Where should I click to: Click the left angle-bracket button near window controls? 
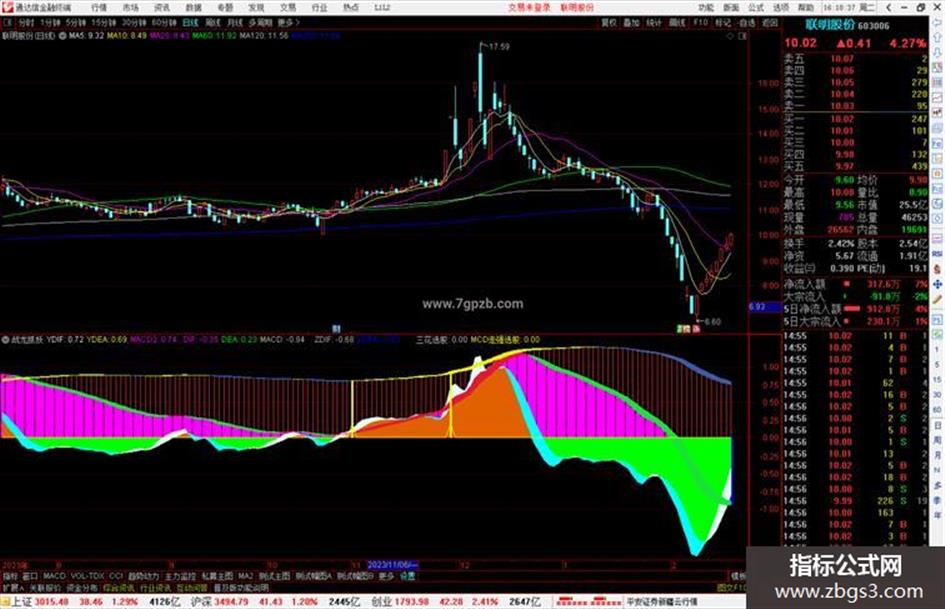tap(889, 7)
